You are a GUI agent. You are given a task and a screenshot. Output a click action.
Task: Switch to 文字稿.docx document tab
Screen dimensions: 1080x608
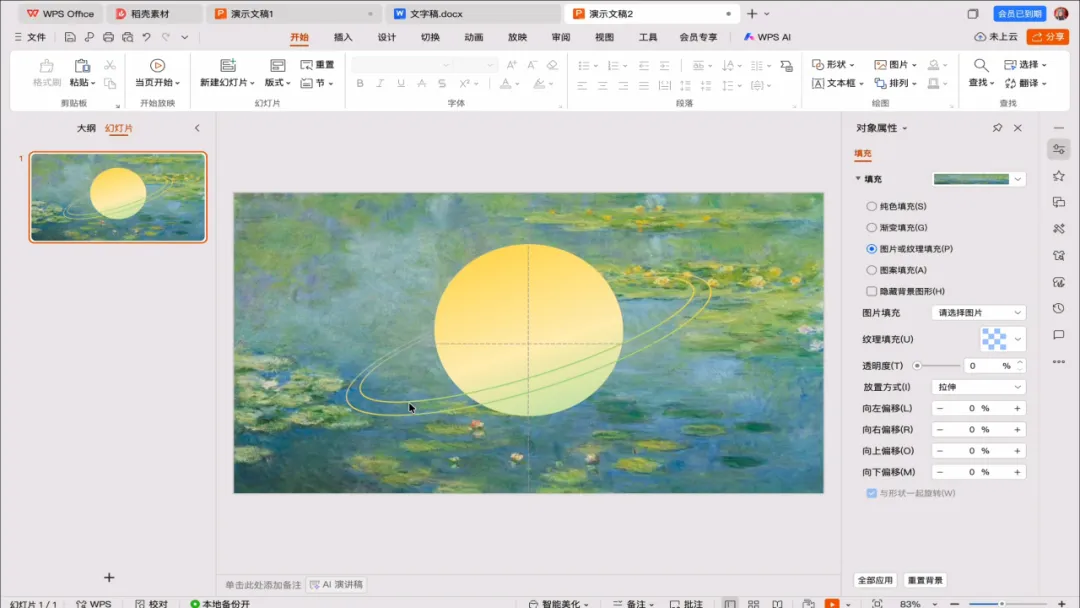coord(472,14)
